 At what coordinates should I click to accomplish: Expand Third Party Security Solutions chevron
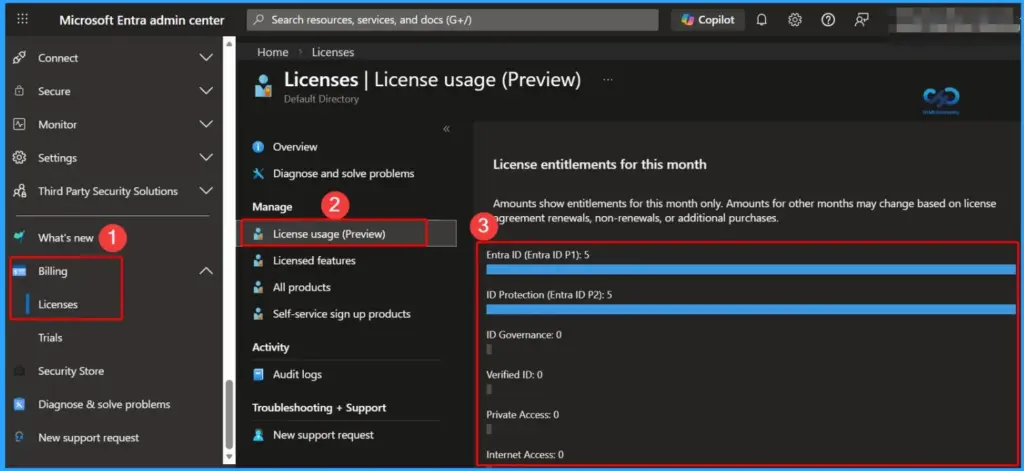click(x=206, y=191)
